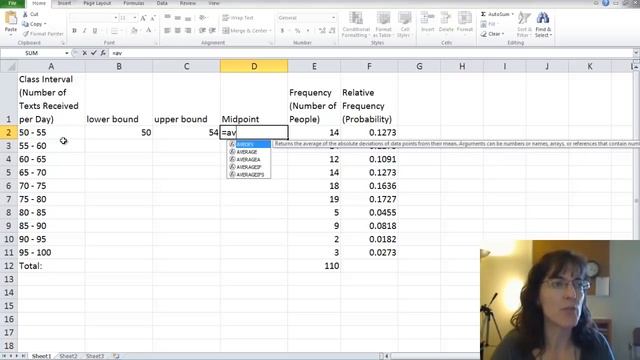Open the File tab

(12, 3)
